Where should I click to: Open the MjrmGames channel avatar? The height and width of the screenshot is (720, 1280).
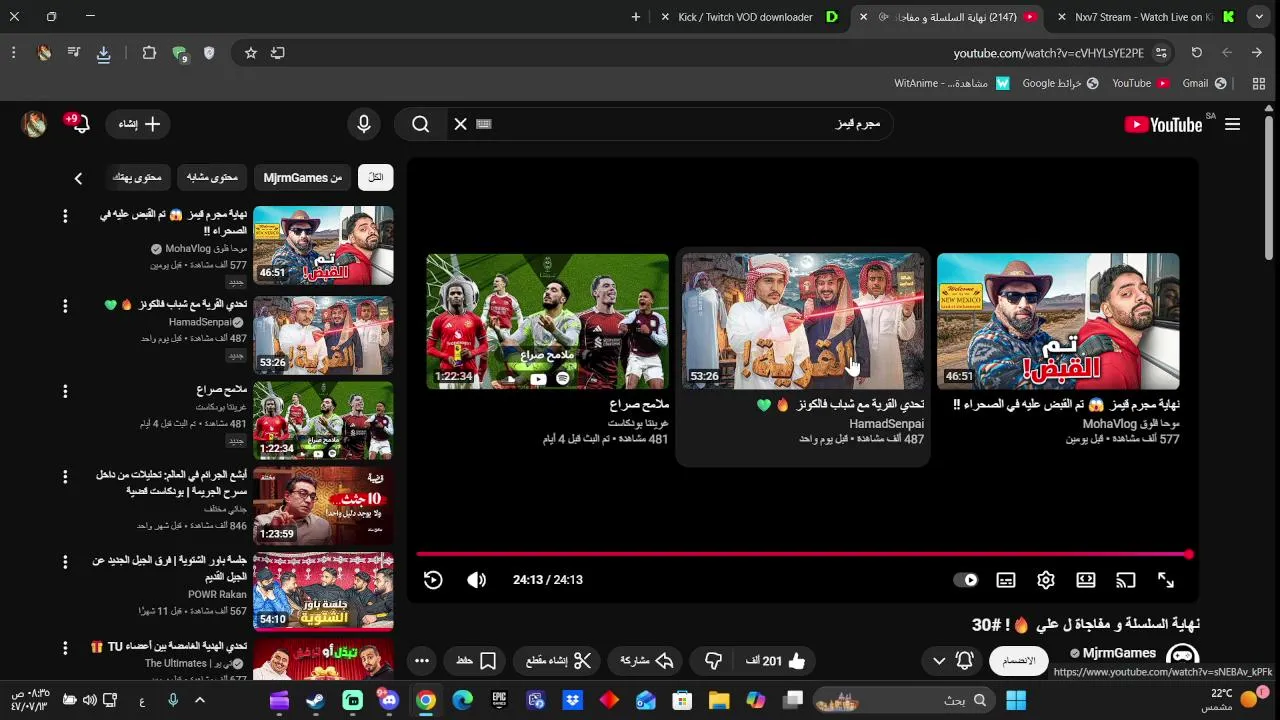tap(1183, 657)
